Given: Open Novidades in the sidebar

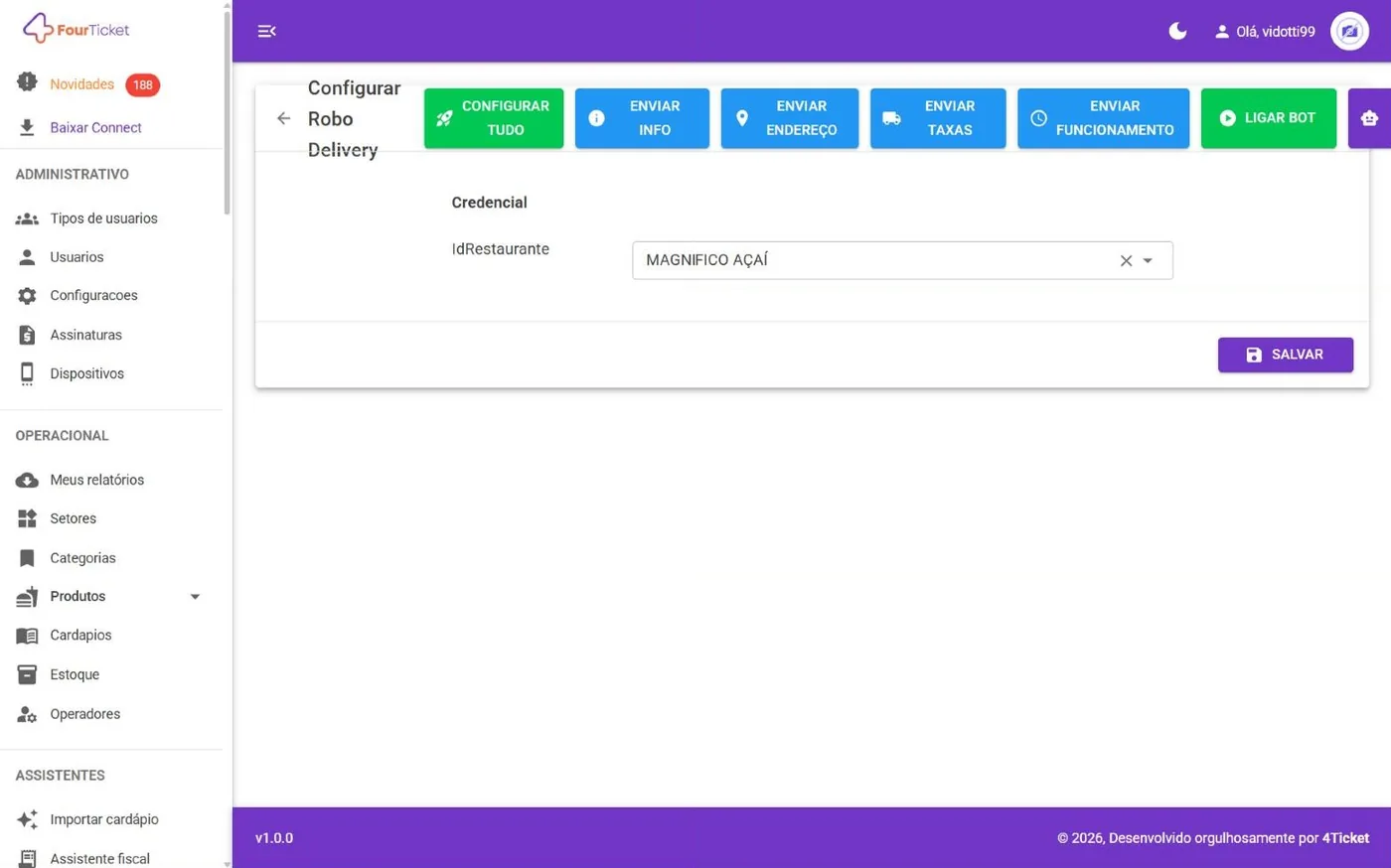Looking at the screenshot, I should pyautogui.click(x=82, y=84).
